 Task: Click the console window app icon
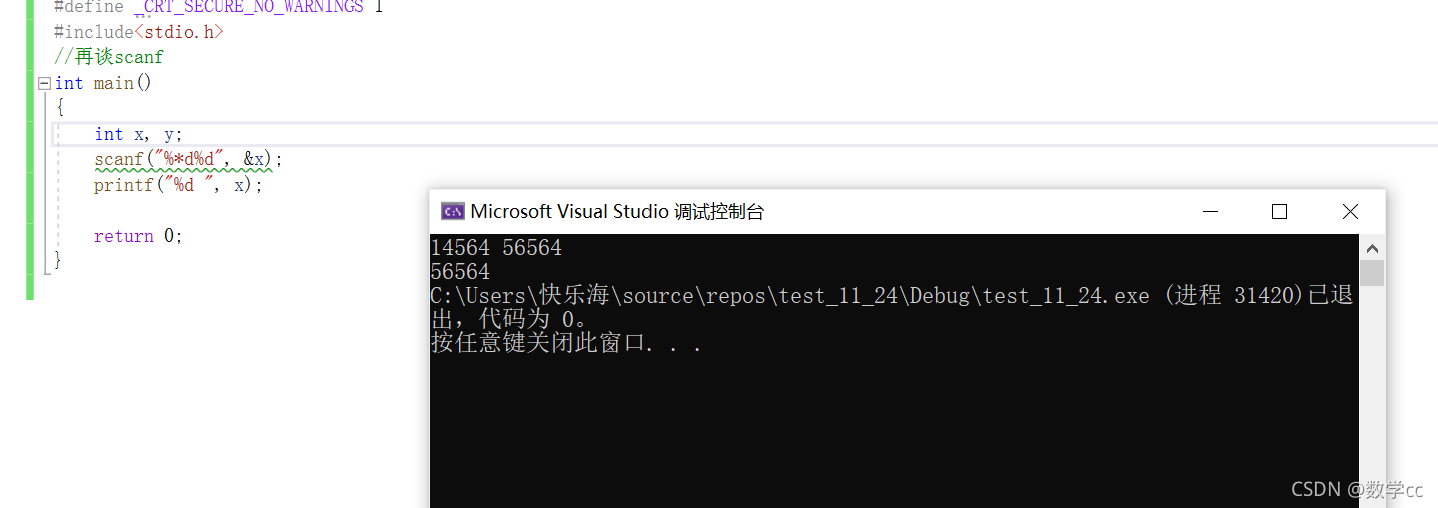point(452,211)
